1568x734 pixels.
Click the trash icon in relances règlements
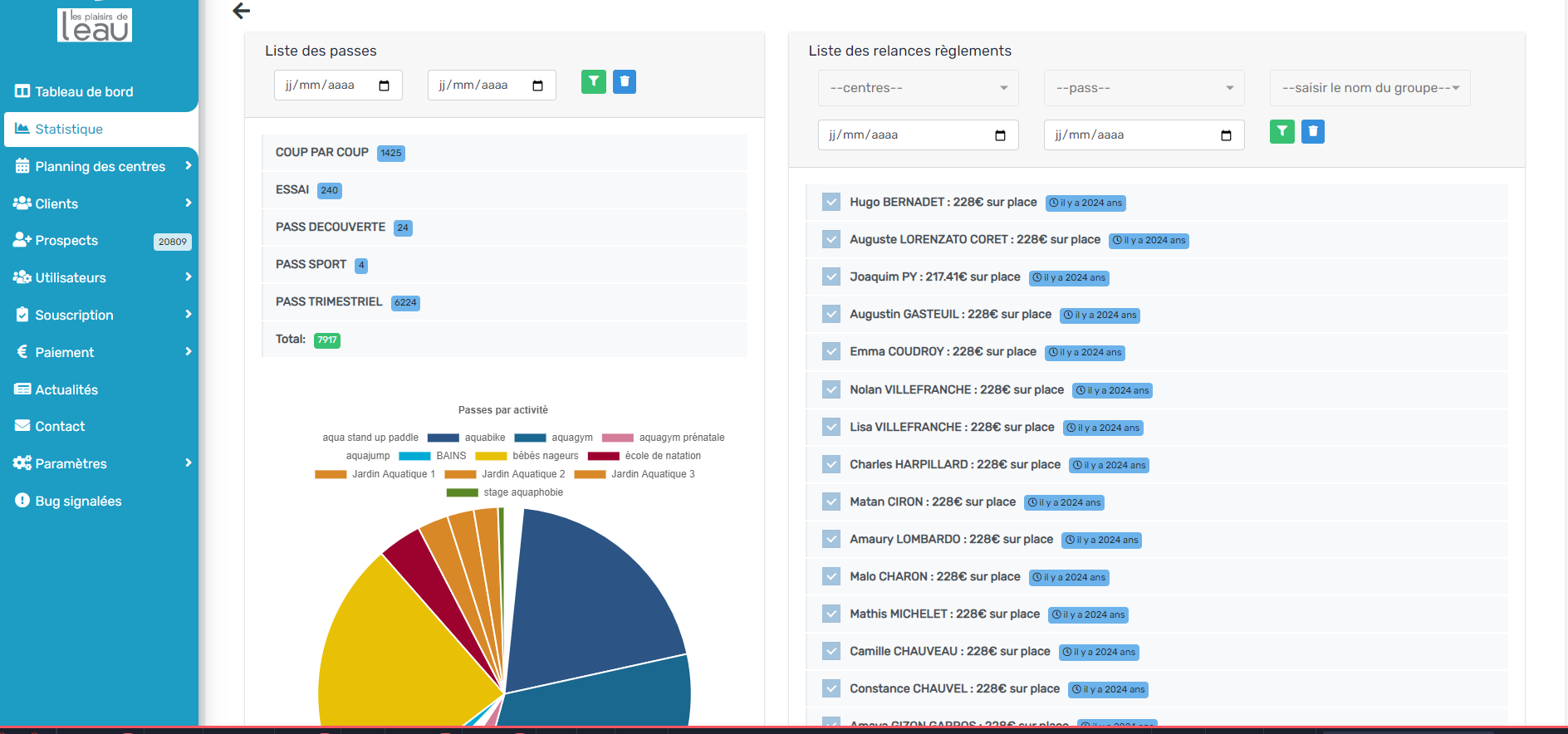point(1312,131)
